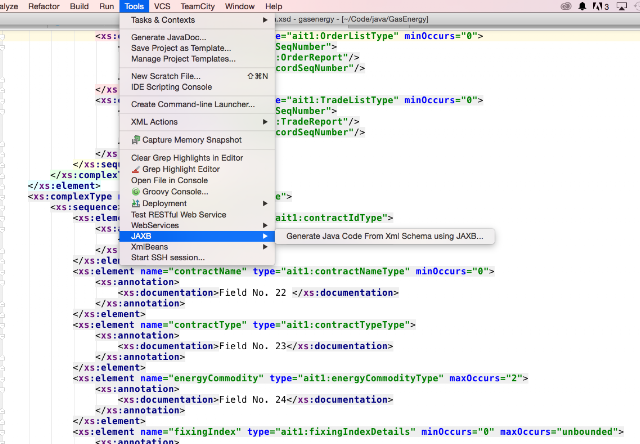640x444 pixels.
Task: Open AirPlay display menu bar icon
Action: coord(622,6)
